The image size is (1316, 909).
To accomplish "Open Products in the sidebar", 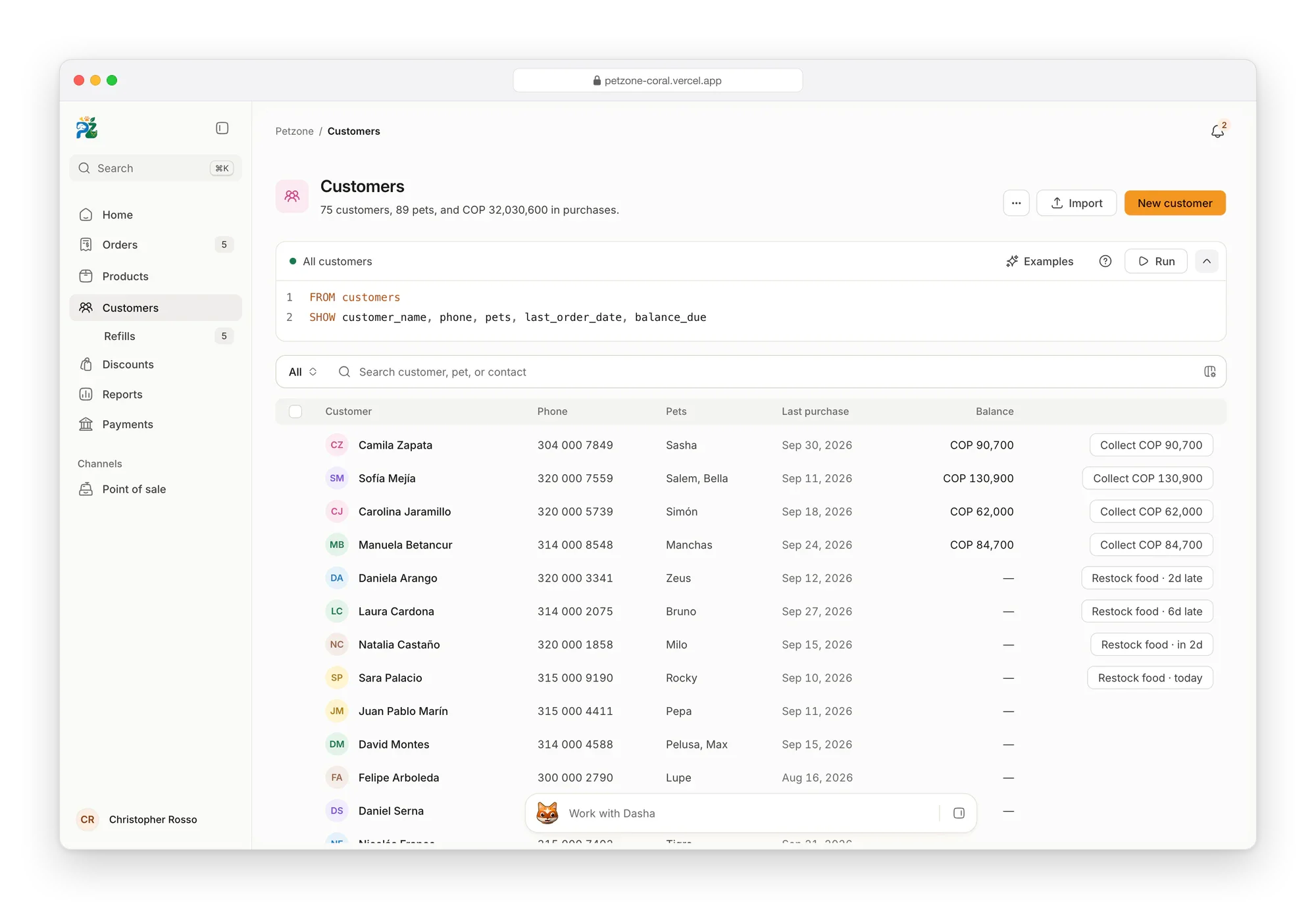I will click(155, 276).
